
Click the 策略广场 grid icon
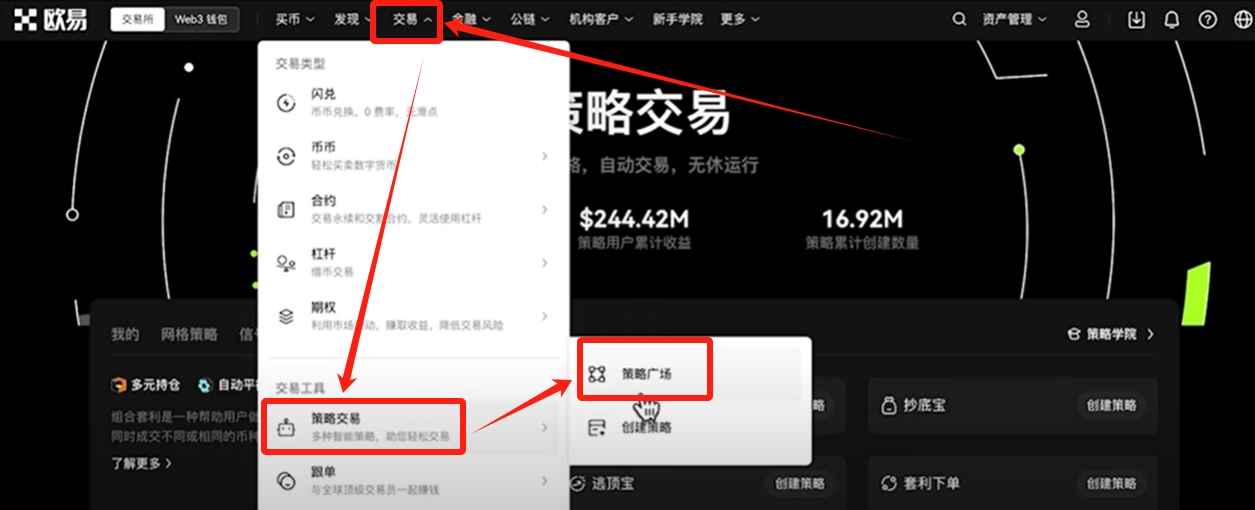[x=597, y=375]
